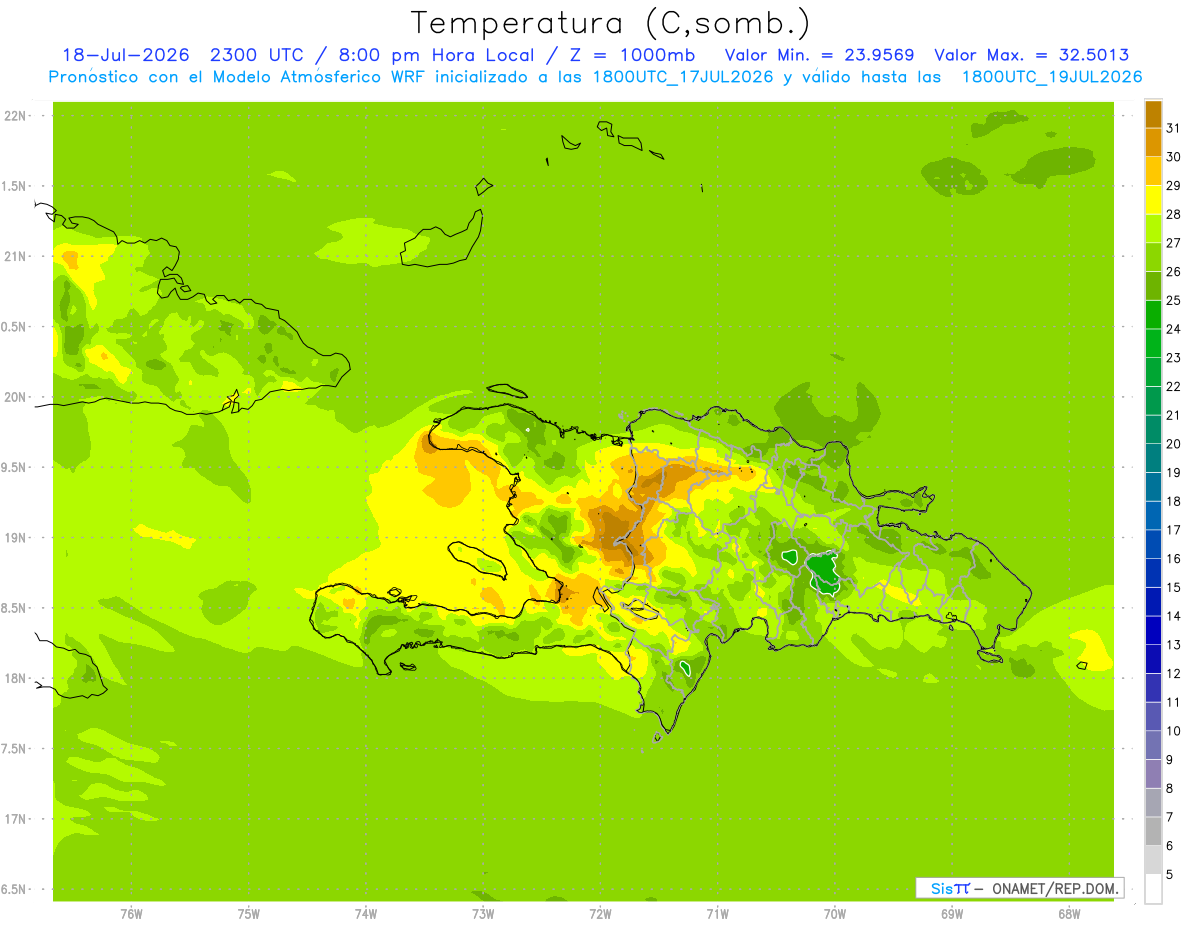Pick the legend swatch between 24 and 25
This screenshot has height=927, width=1200.
tap(1153, 315)
